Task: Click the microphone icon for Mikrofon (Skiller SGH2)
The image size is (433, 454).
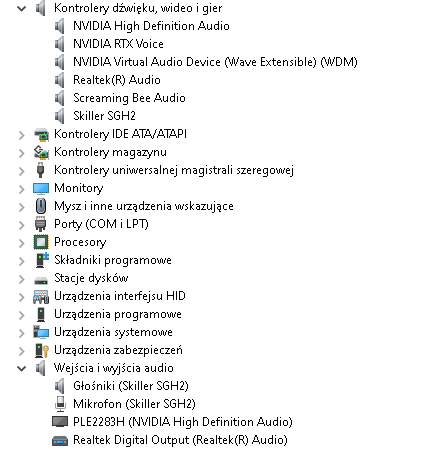Action: coord(60,404)
